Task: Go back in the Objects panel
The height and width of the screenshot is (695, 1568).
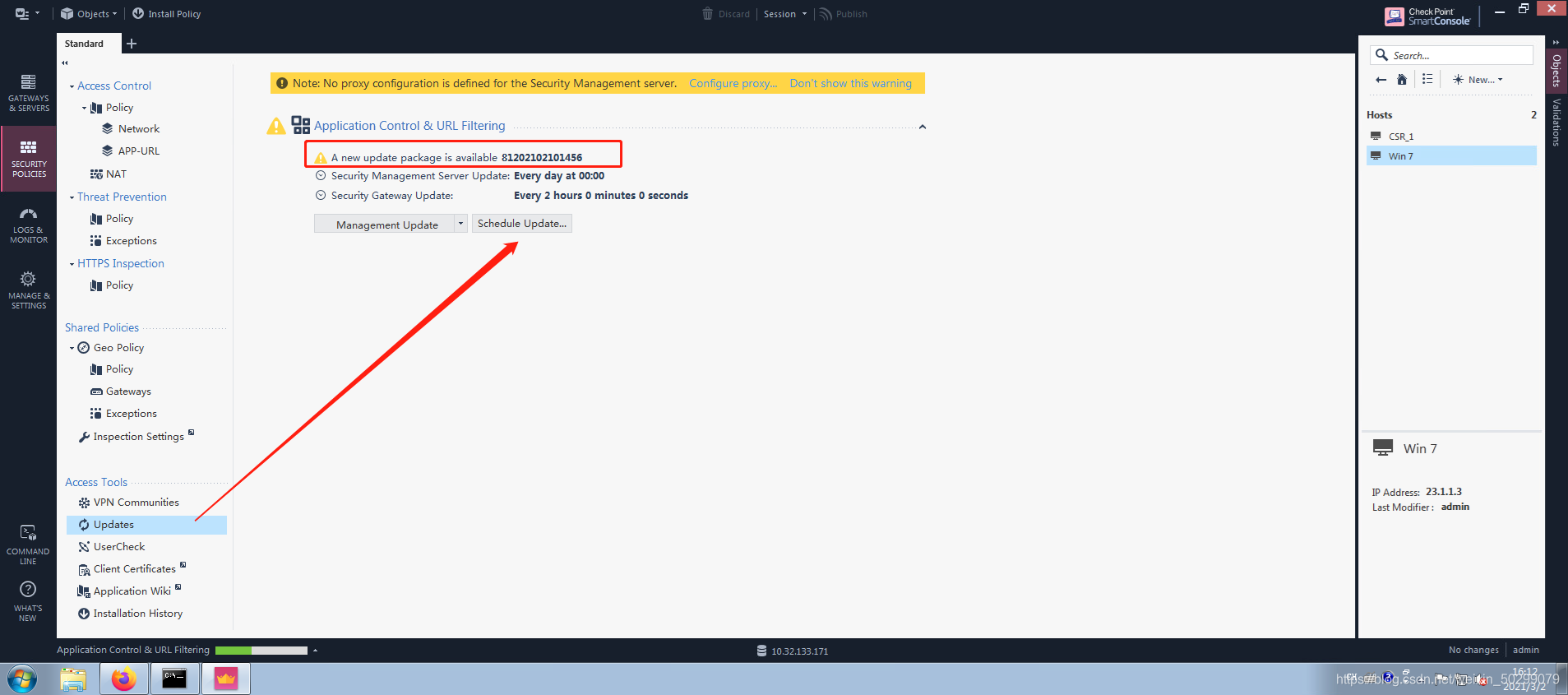Action: pyautogui.click(x=1381, y=80)
